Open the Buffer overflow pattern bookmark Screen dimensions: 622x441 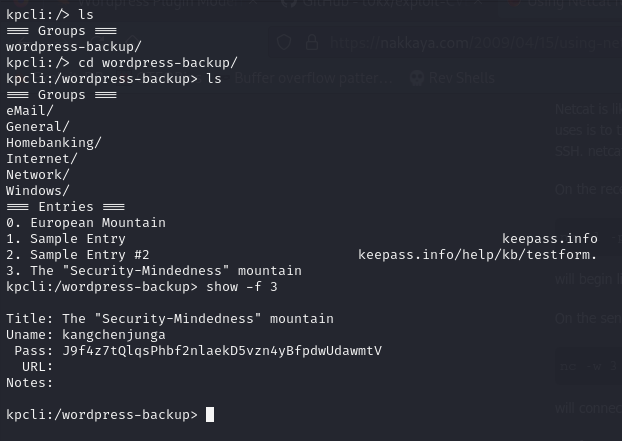[310, 78]
